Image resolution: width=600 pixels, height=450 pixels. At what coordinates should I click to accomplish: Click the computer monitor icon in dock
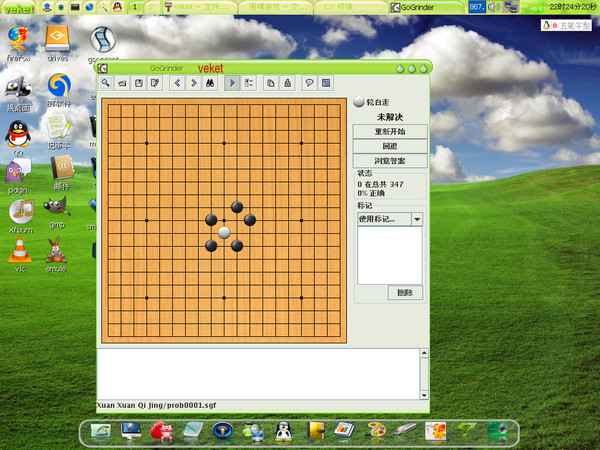click(x=131, y=431)
